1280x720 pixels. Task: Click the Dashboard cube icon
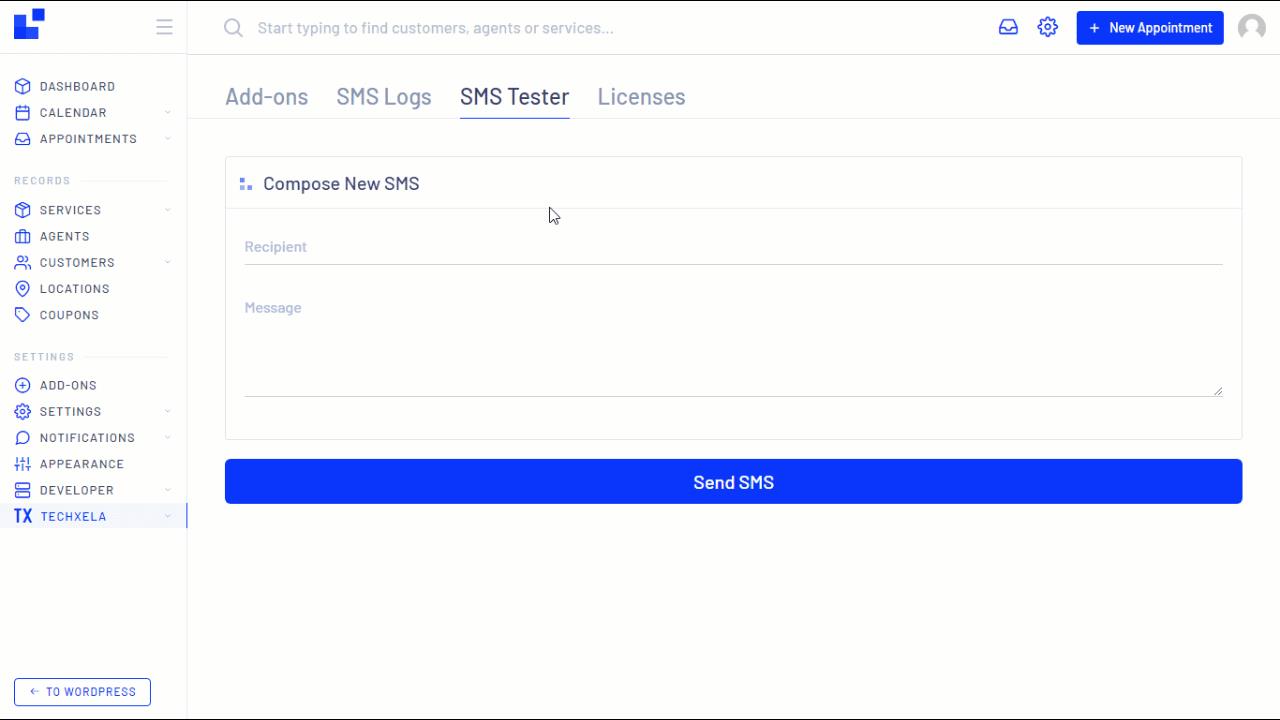(x=23, y=86)
